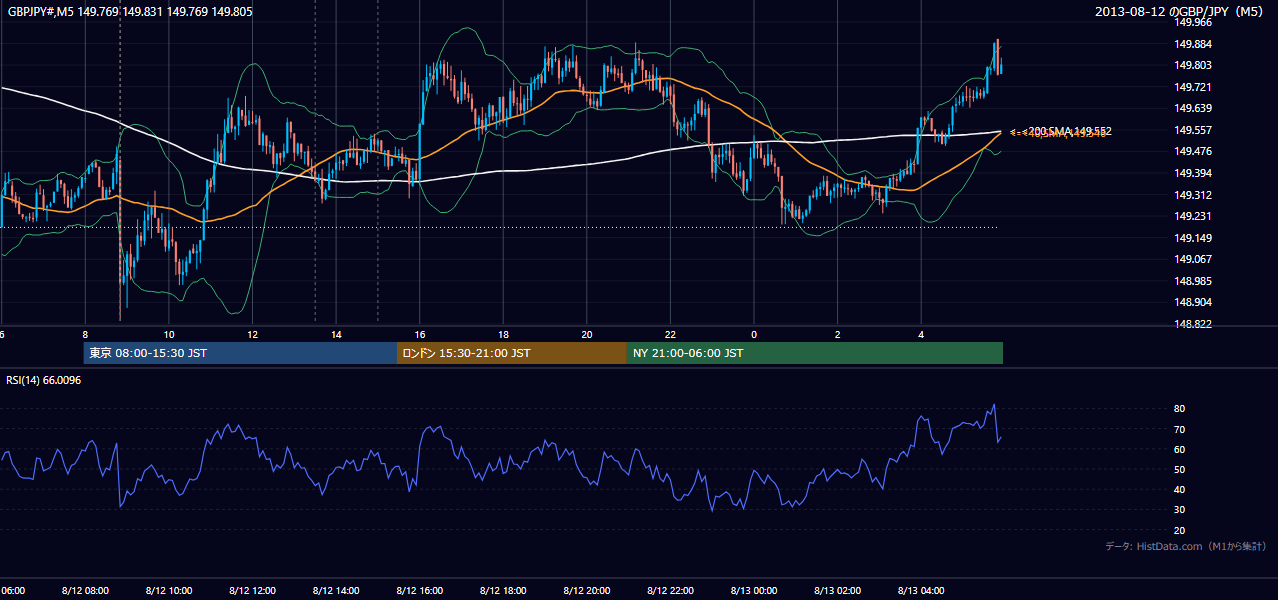The height and width of the screenshot is (600, 1278).
Task: Click RSI scale level 40
Action: click(1179, 489)
